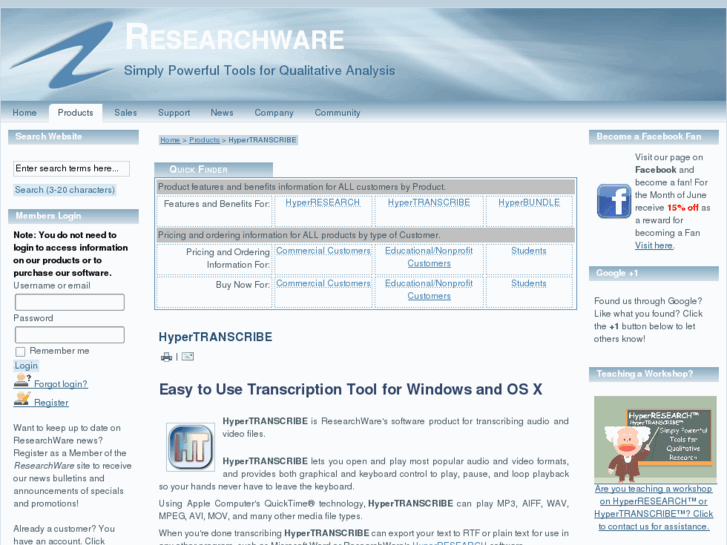This screenshot has height=545, width=727.
Task: Open Pricing info for Commercial Customers
Action: (x=323, y=251)
